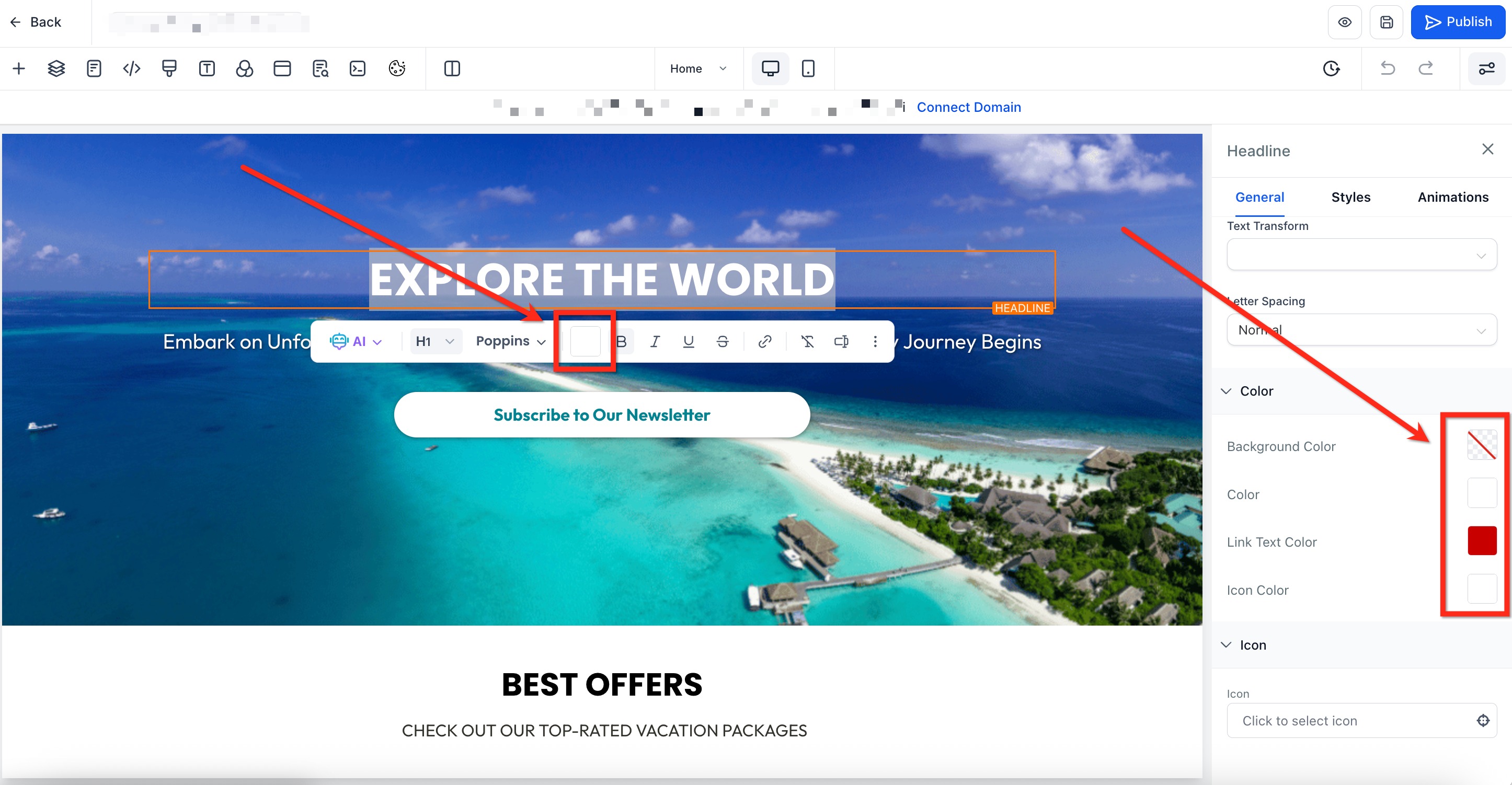Image resolution: width=1512 pixels, height=785 pixels.
Task: Switch to mobile device view
Action: (x=808, y=68)
